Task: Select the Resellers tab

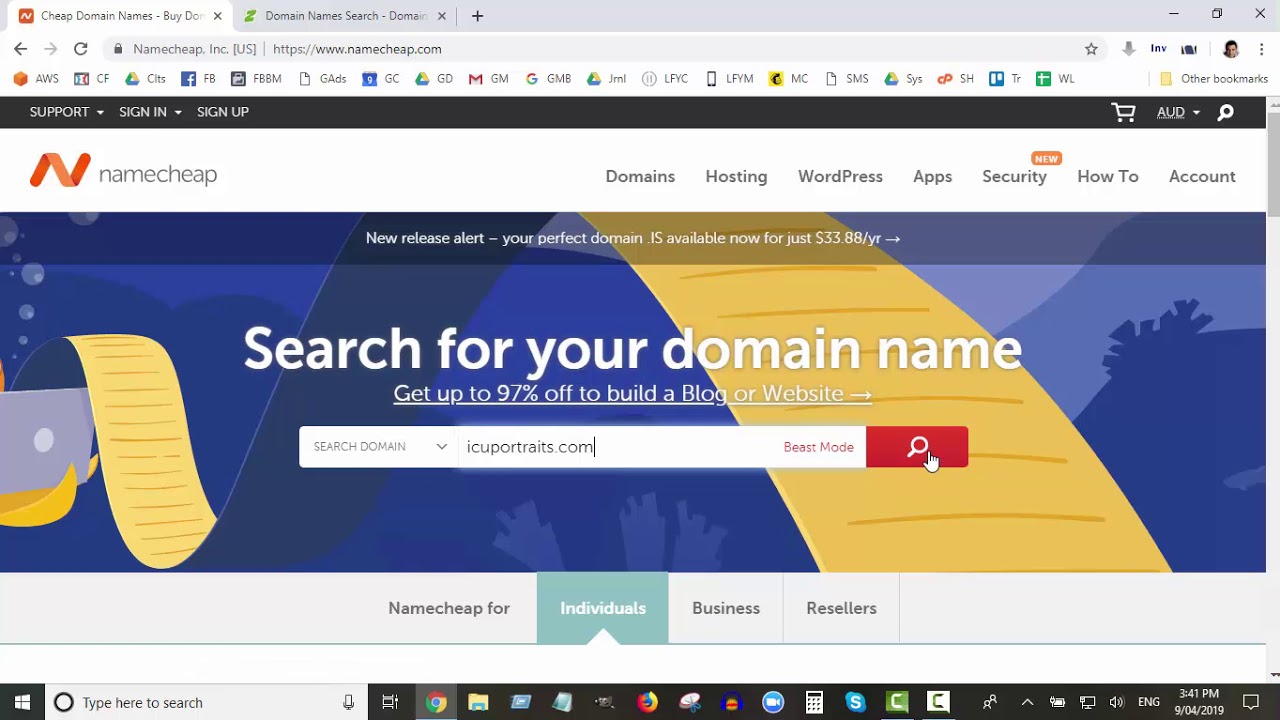Action: [x=841, y=608]
